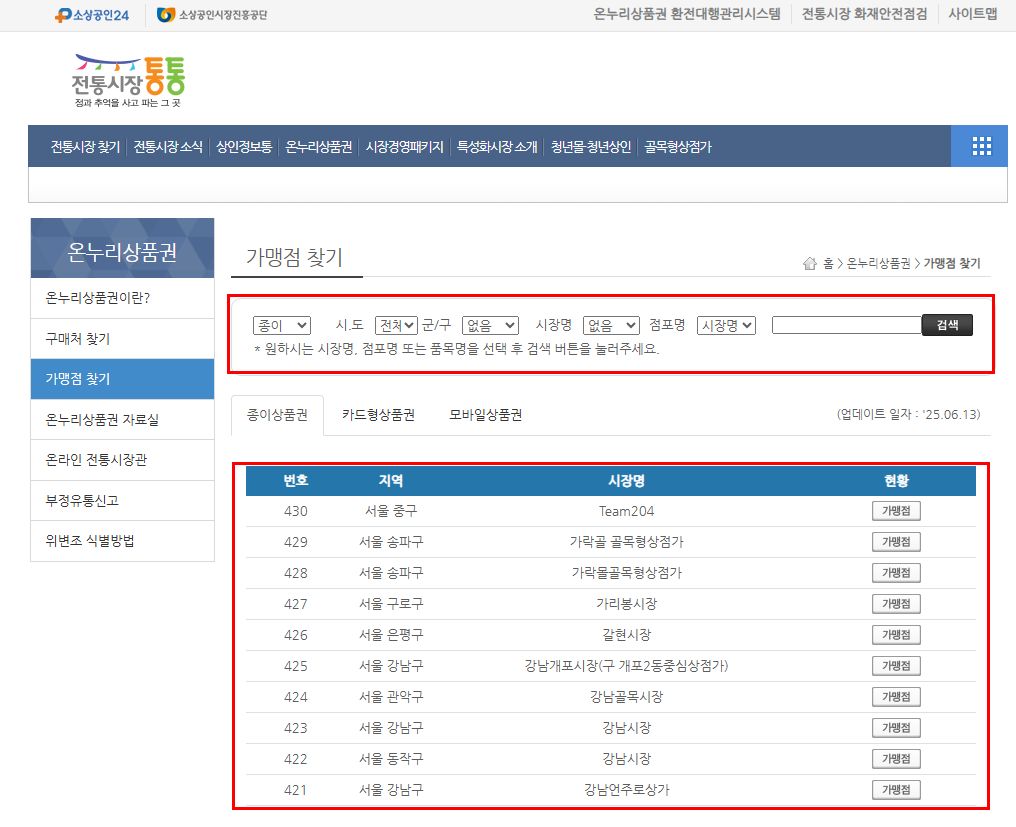Switch to the 카드형상품권 tab
Viewport: 1016px width, 827px height.
click(378, 415)
